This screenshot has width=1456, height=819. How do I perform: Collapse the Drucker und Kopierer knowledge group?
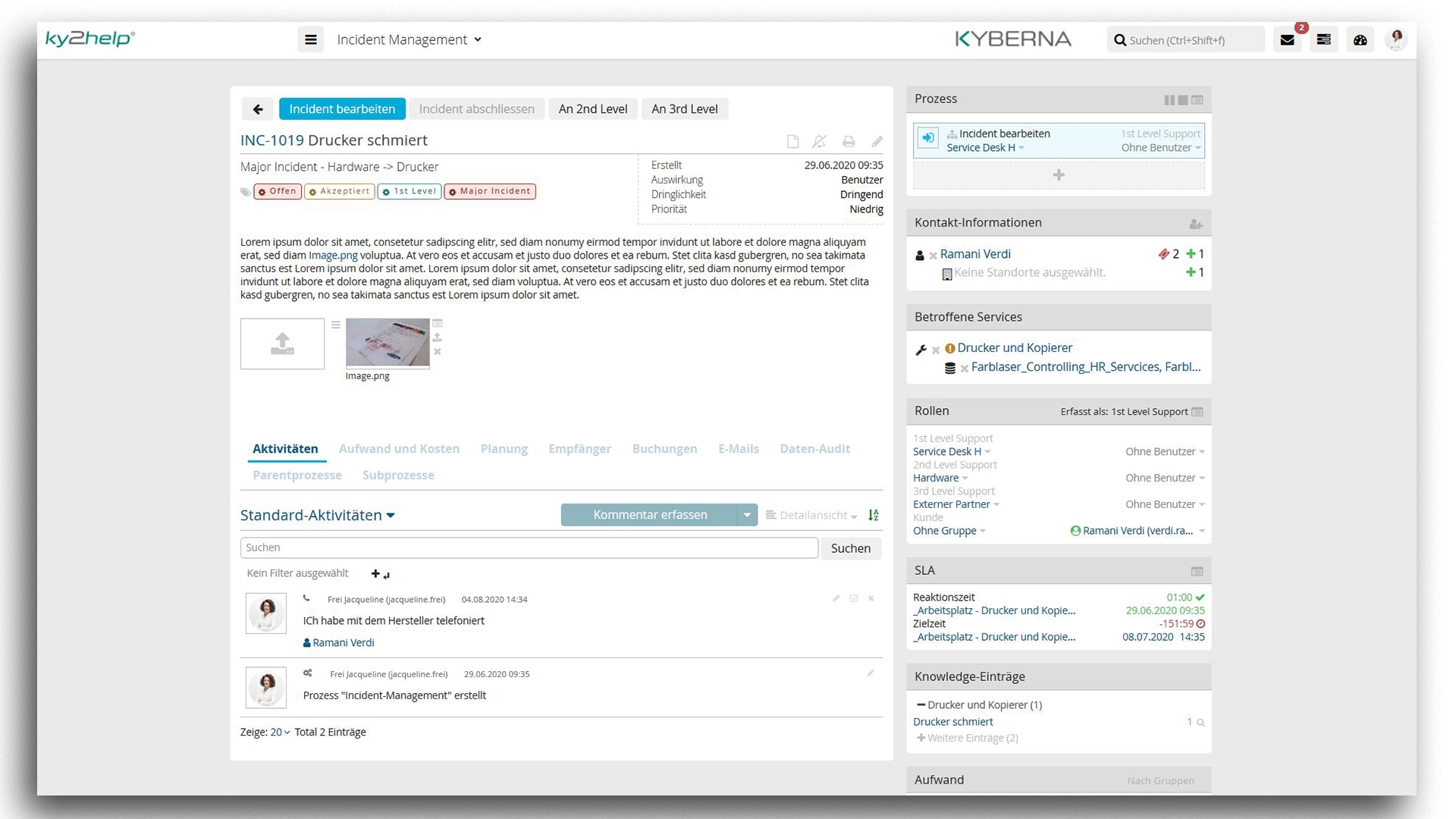(921, 704)
